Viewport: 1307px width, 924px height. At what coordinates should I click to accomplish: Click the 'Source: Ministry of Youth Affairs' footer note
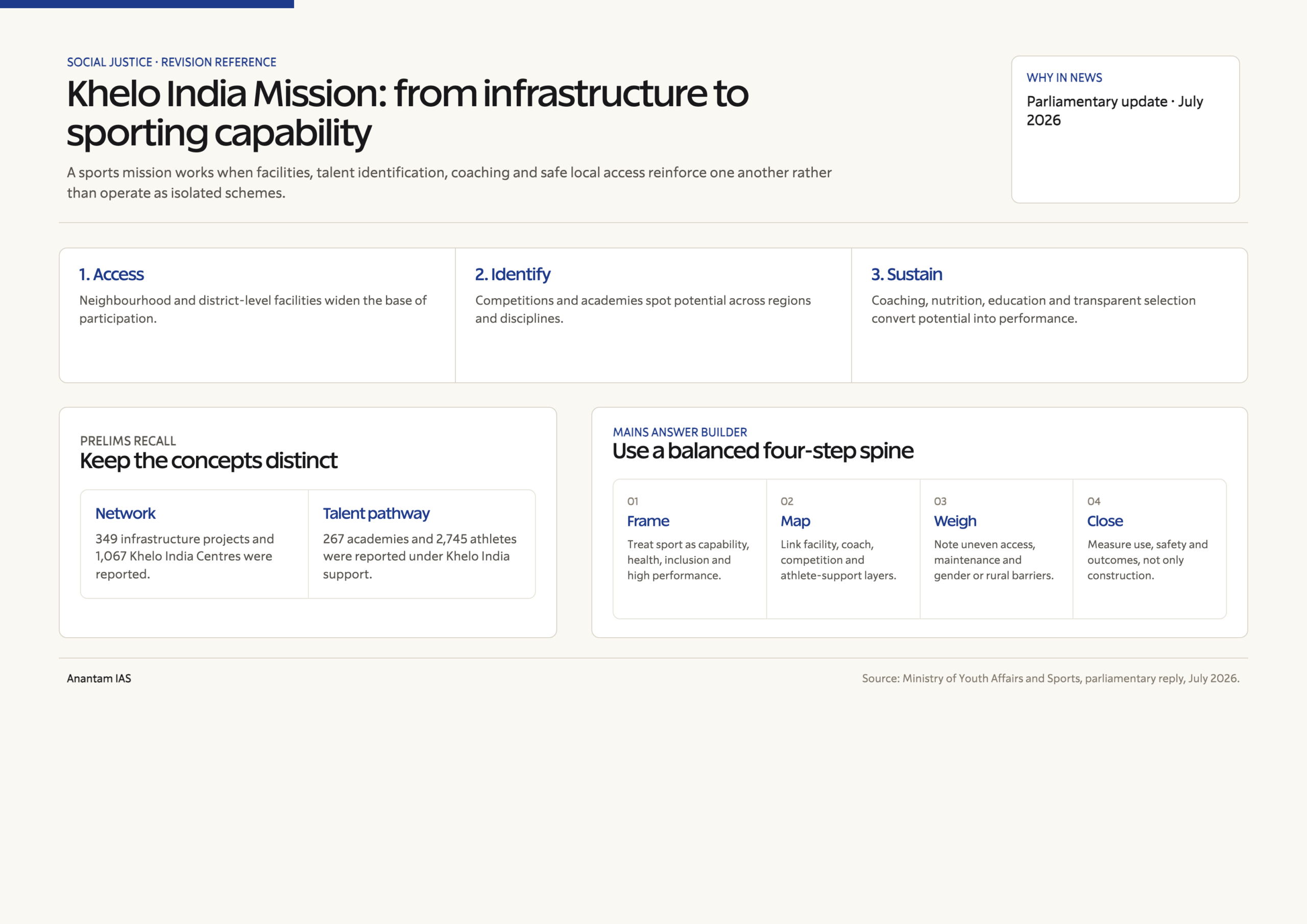tap(1050, 678)
